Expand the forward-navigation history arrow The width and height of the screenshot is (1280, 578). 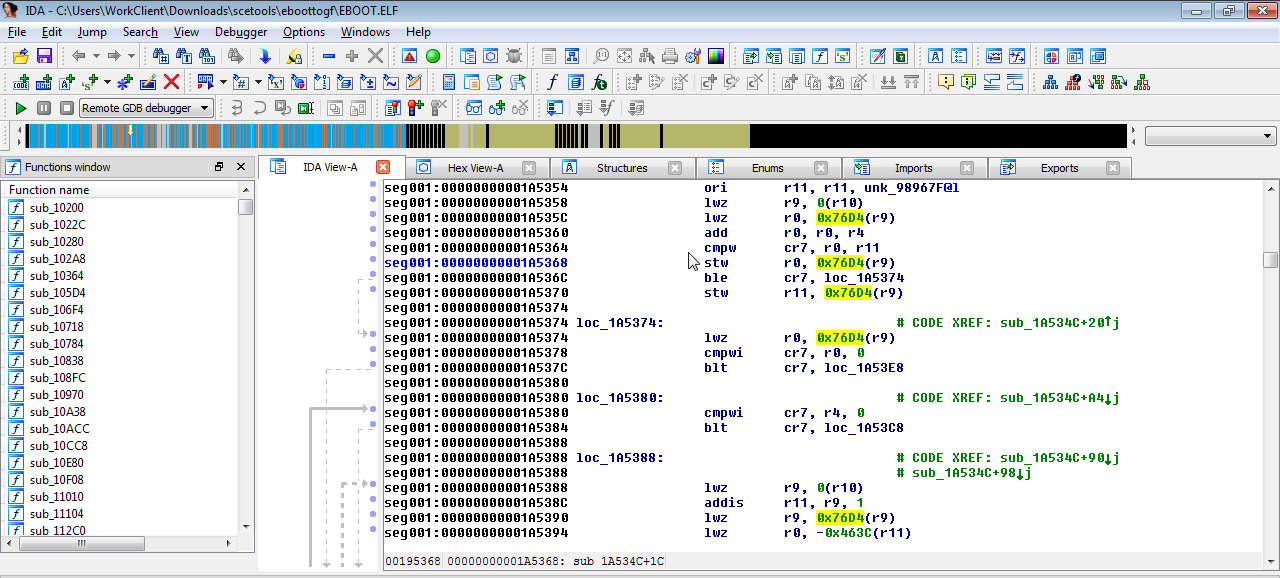(x=131, y=56)
